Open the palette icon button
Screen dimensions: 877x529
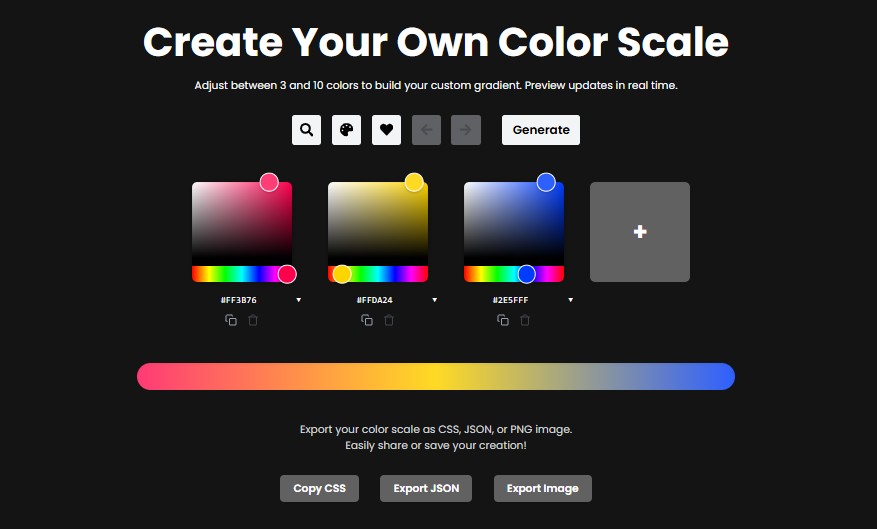(346, 130)
